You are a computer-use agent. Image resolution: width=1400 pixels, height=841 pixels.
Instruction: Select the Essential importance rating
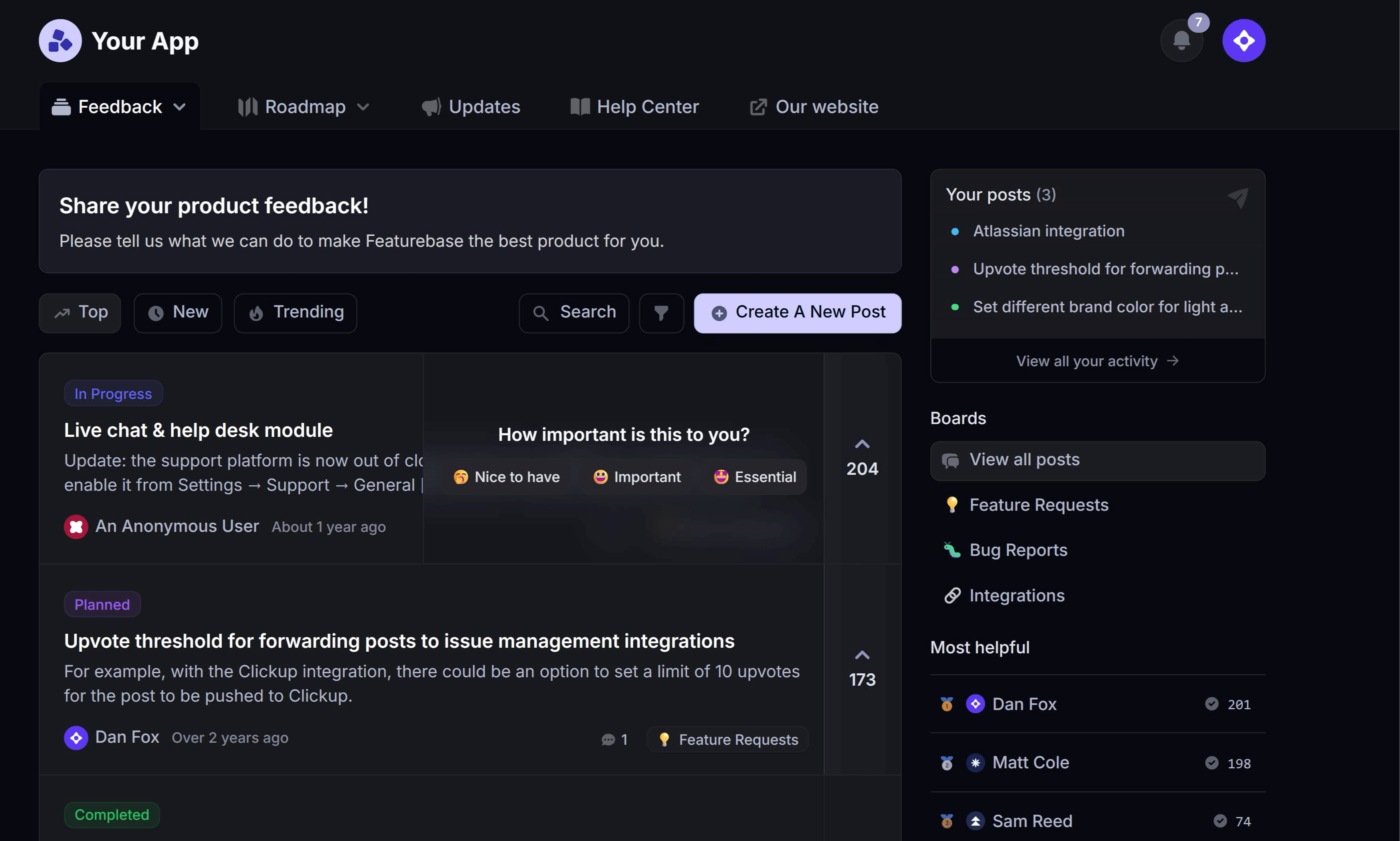[x=754, y=476]
